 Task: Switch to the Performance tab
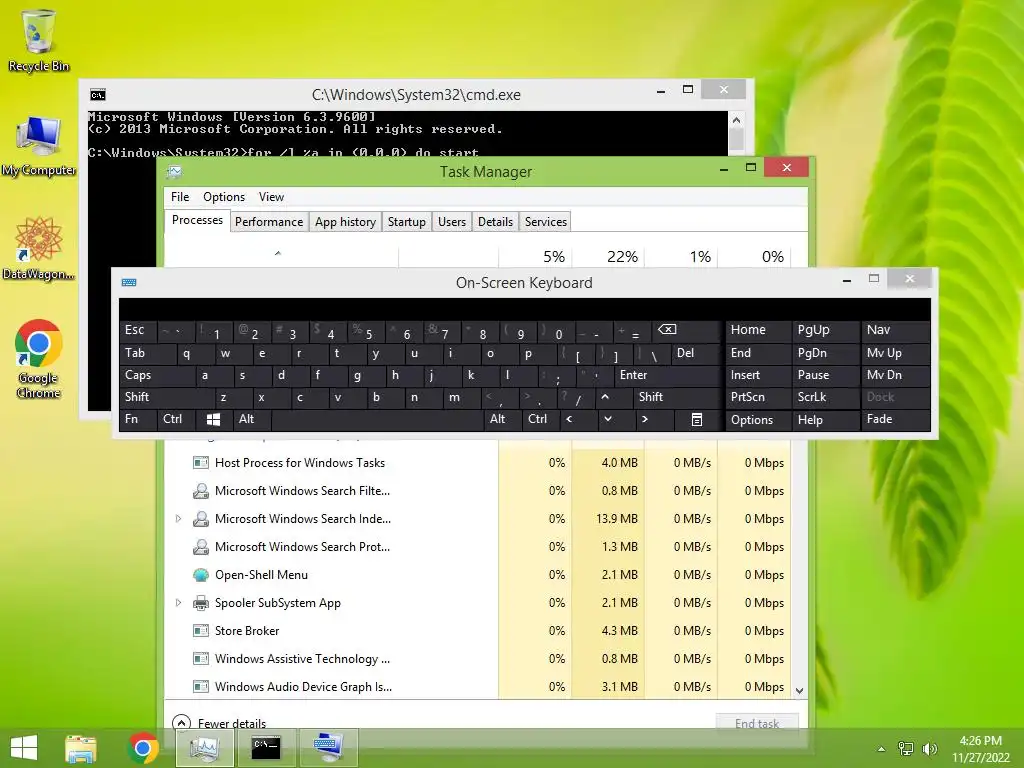(x=269, y=221)
